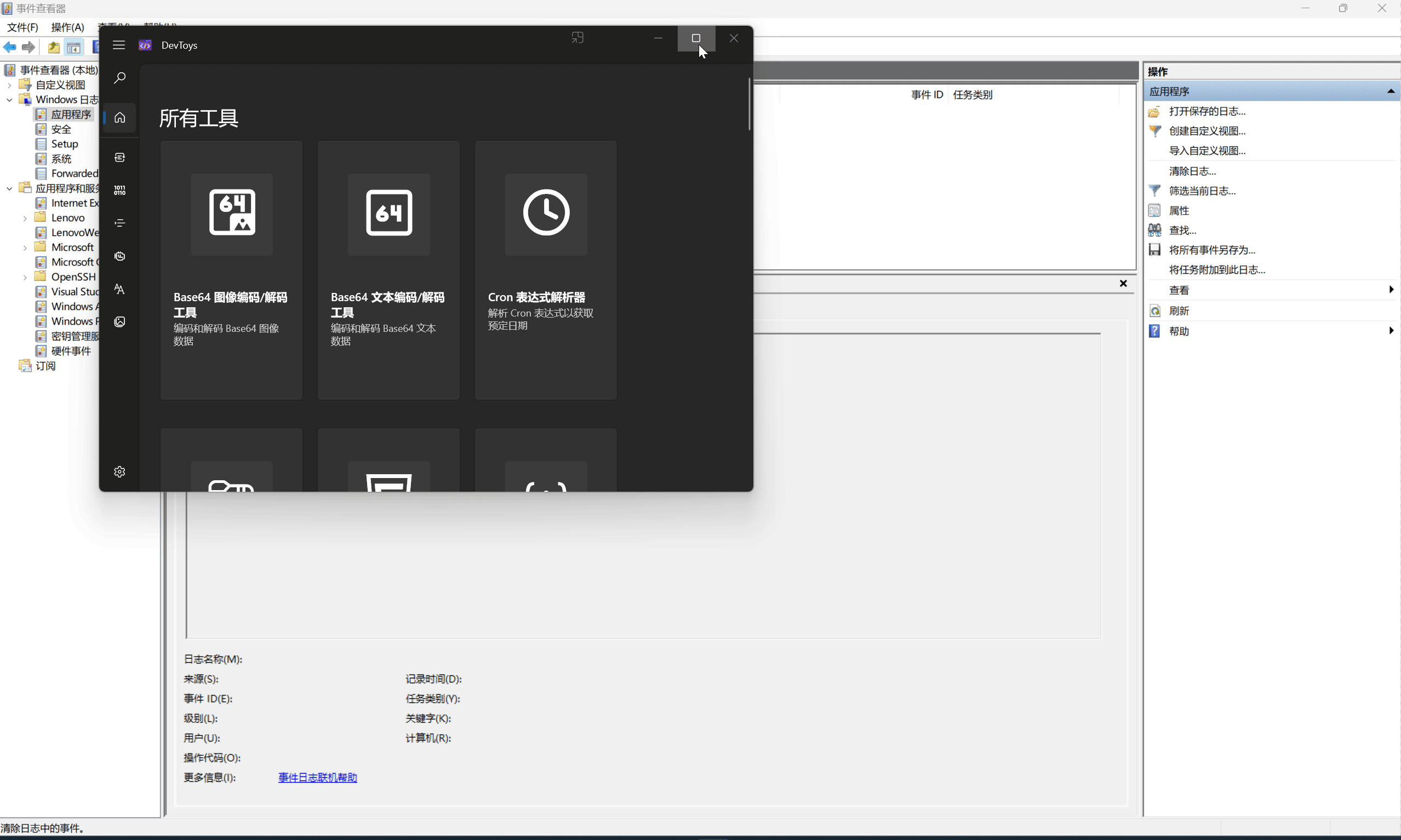Open the Cron 表达式解析器 card

pos(546,270)
